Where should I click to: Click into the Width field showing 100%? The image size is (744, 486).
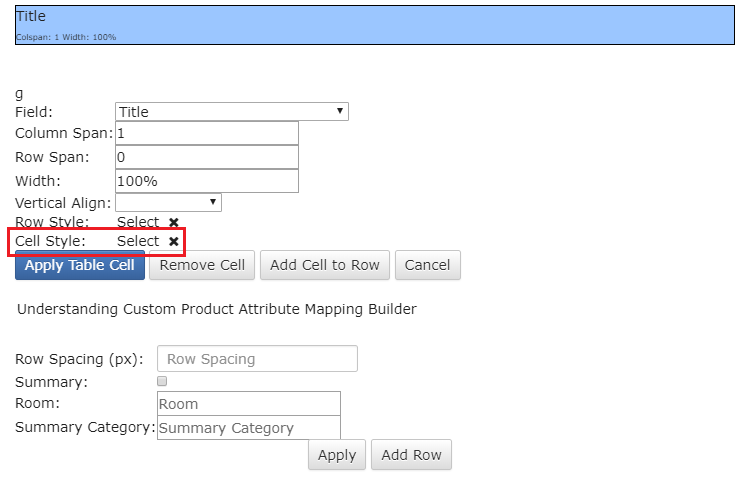pyautogui.click(x=207, y=181)
